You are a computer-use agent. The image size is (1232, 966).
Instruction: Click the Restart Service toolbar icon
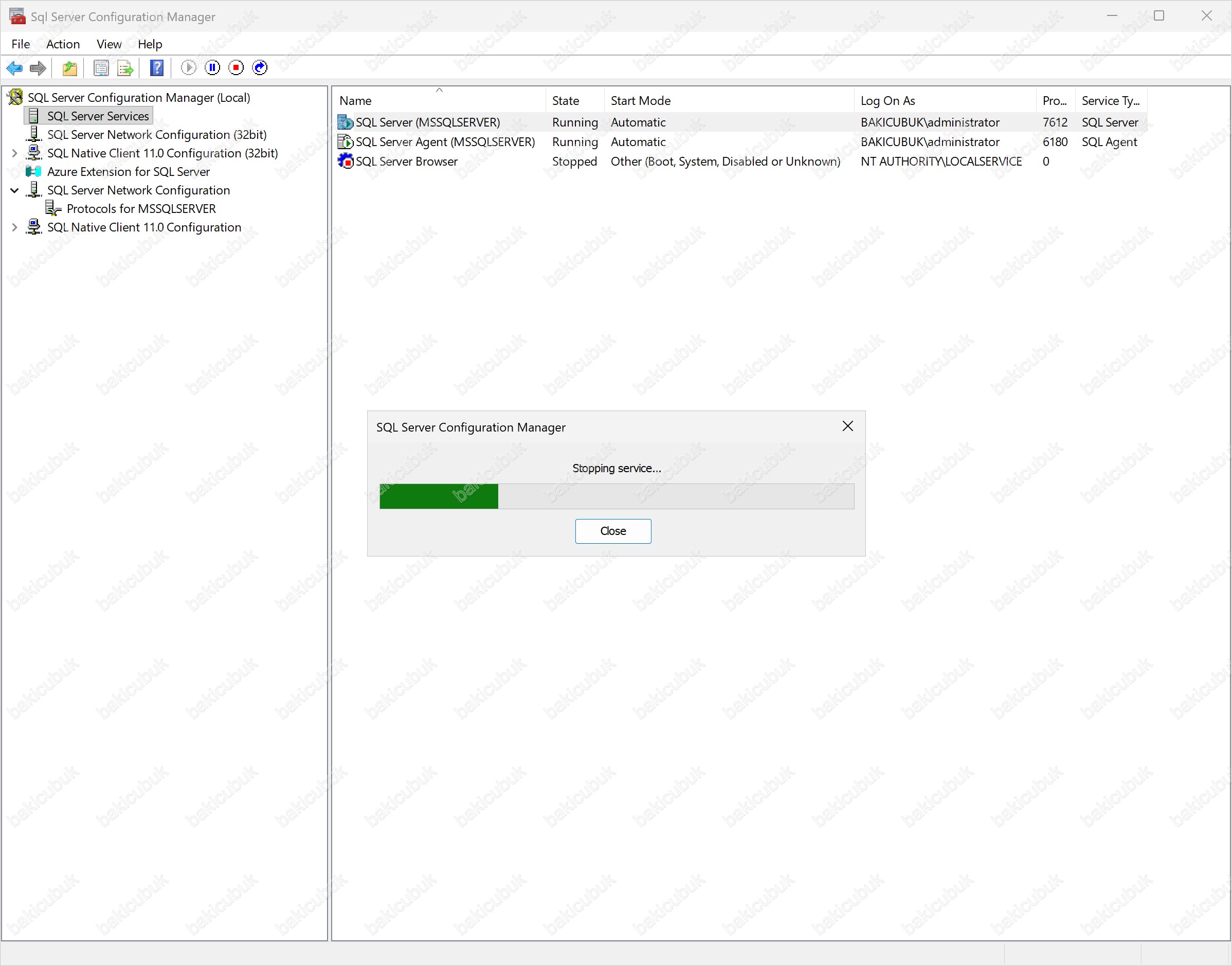click(260, 68)
